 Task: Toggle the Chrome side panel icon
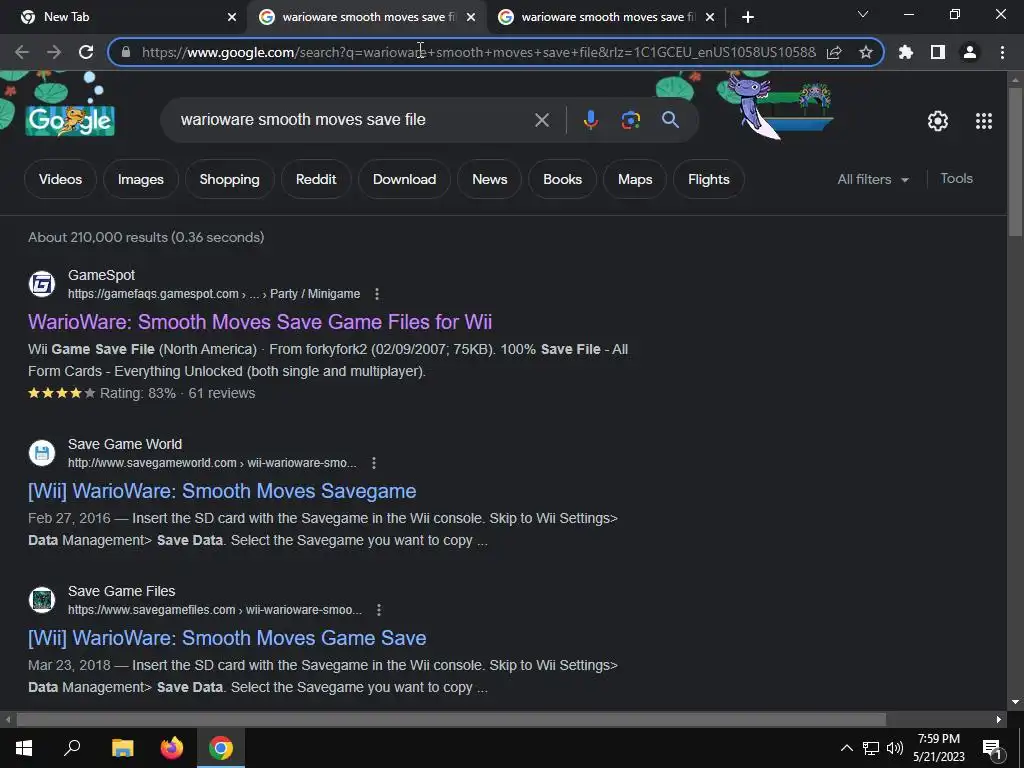coord(938,52)
